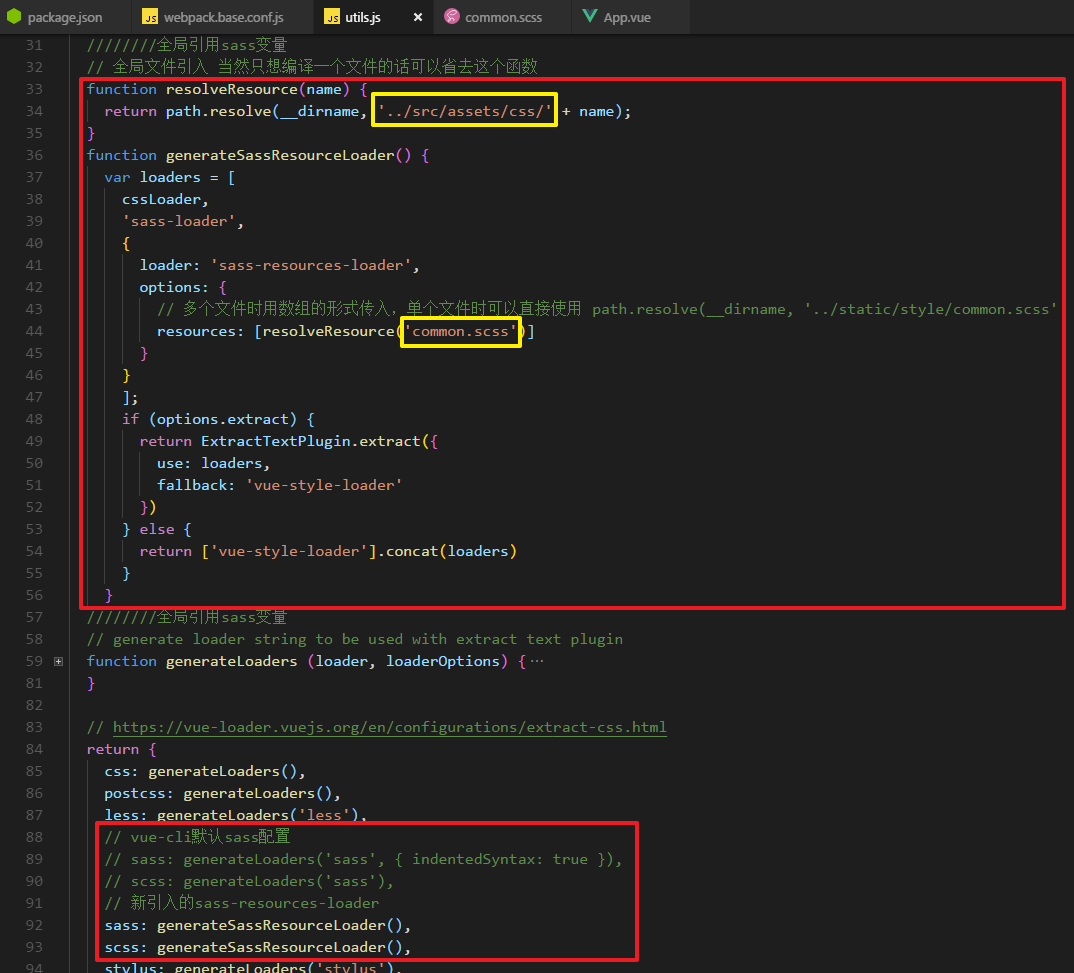
Task: Click the '全局引用sass变量' comment on line 57
Action: point(187,618)
